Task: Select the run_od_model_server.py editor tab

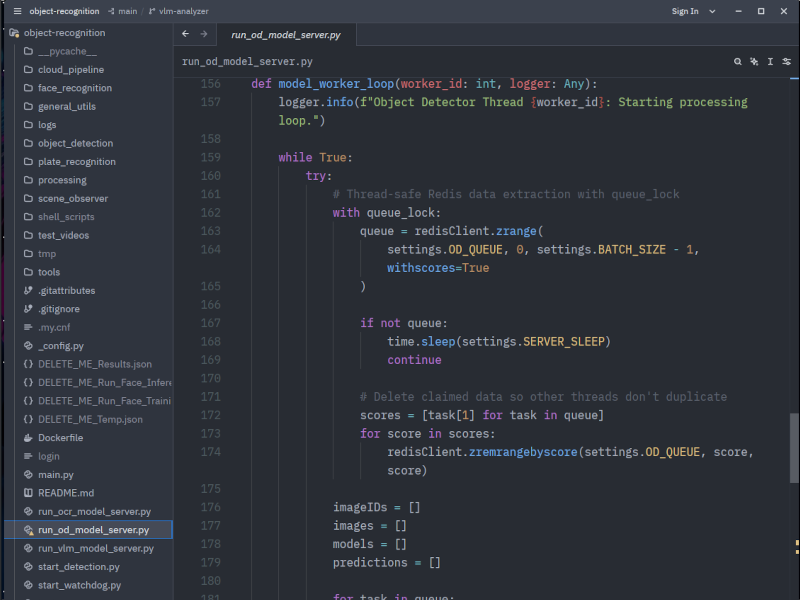Action: 286,35
